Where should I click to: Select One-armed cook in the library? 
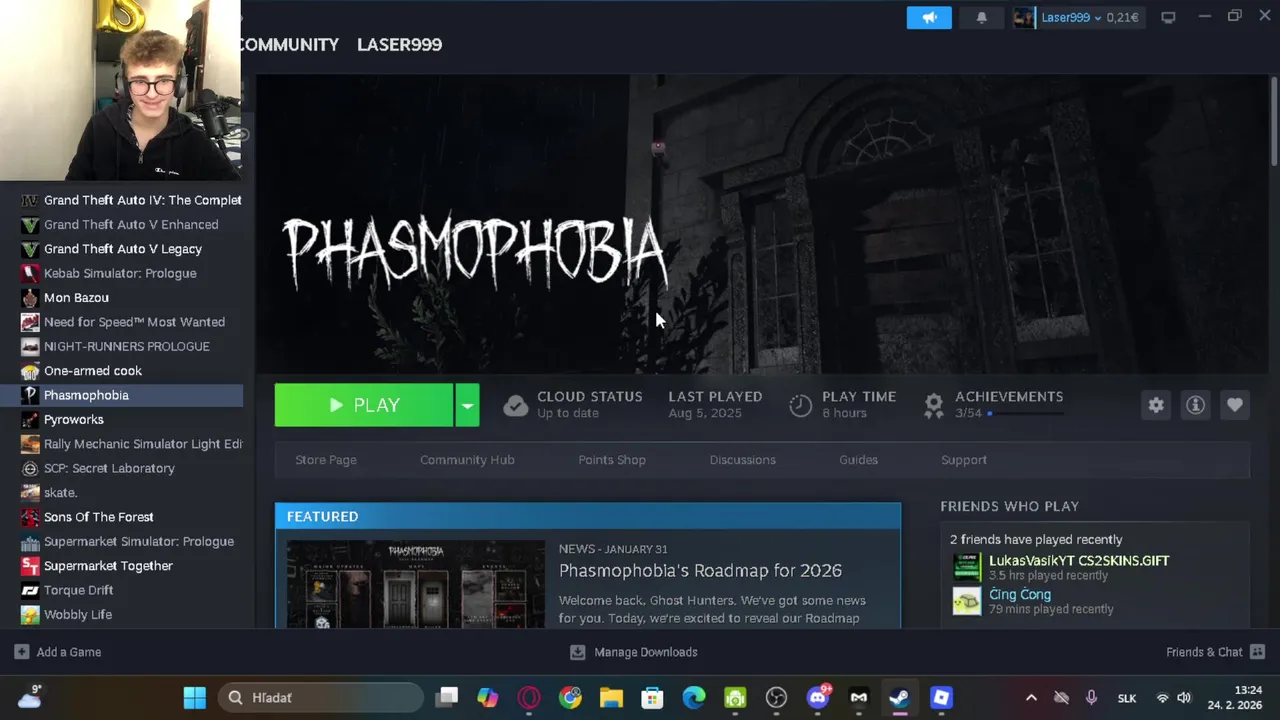click(x=93, y=371)
